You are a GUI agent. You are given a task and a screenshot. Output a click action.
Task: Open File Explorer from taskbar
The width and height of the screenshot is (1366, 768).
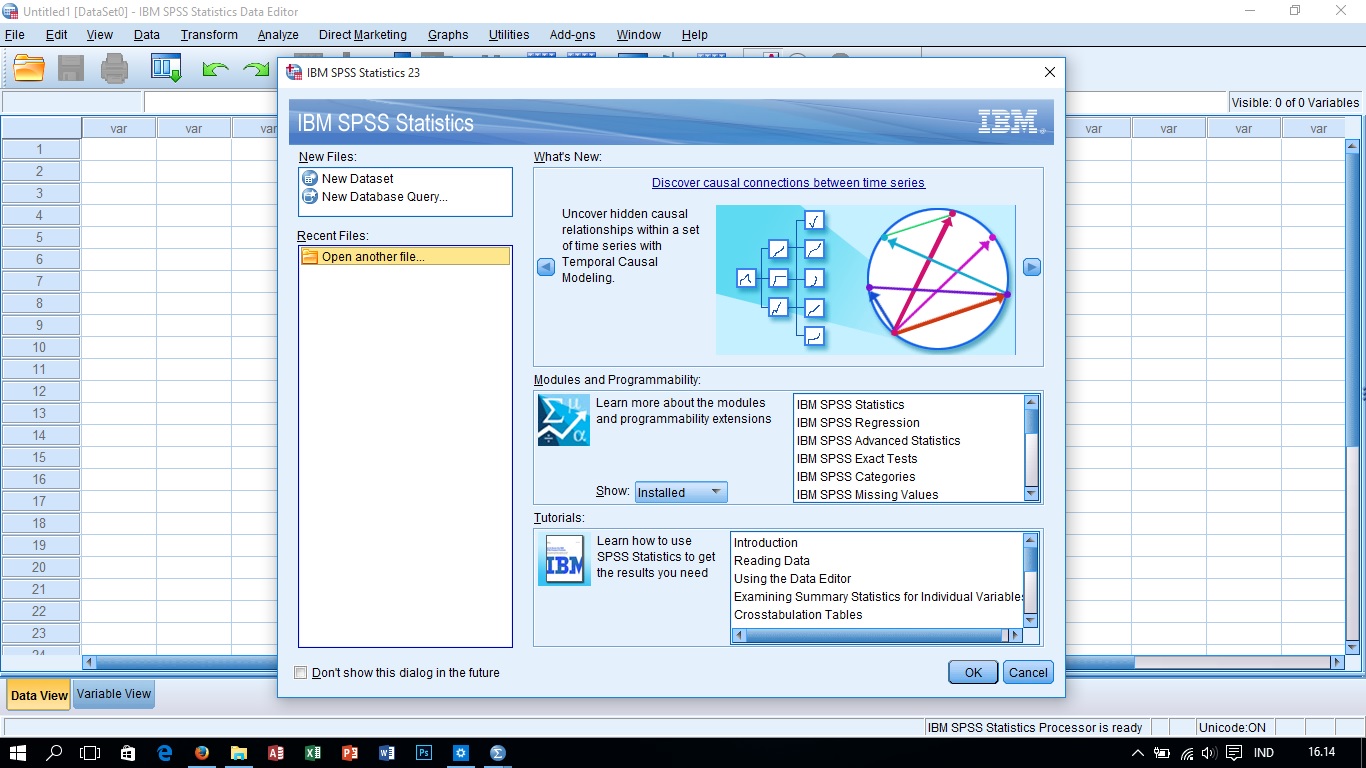[x=239, y=753]
